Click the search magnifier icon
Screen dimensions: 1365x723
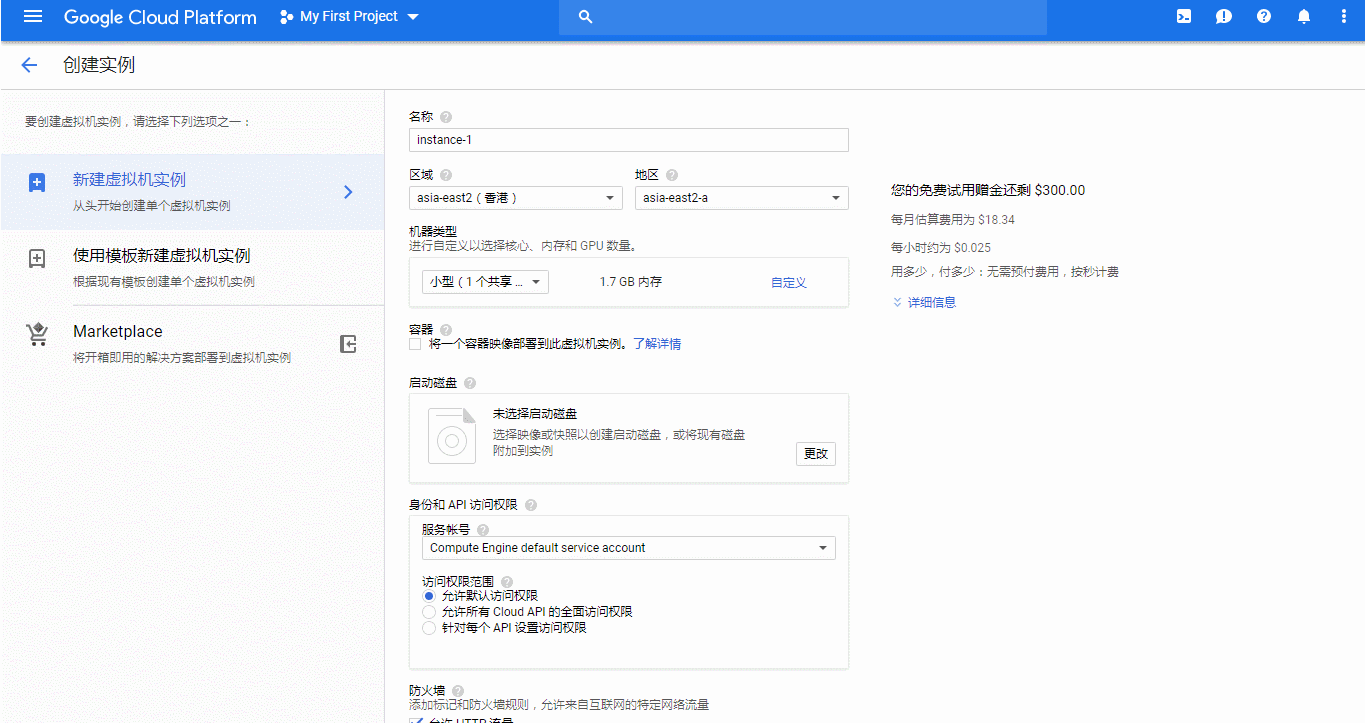(586, 17)
